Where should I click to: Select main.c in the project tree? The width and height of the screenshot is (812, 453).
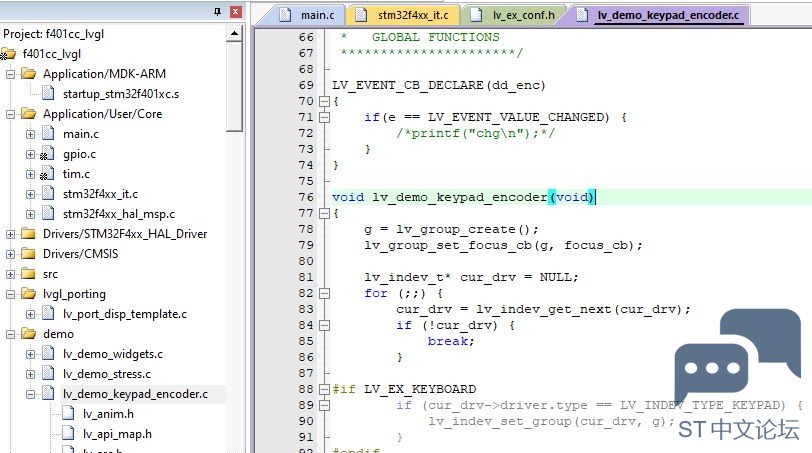pos(81,134)
